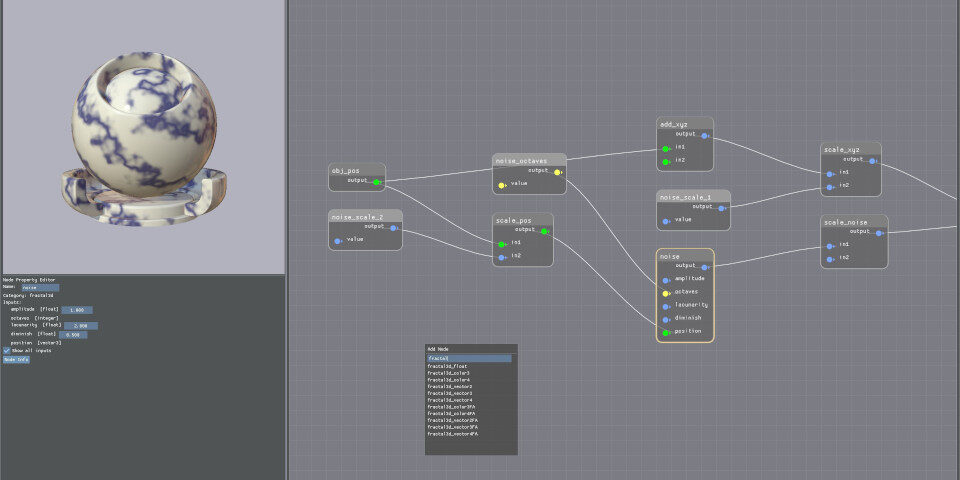Click the amplitude float value field
This screenshot has height=480, width=960.
[x=77, y=310]
